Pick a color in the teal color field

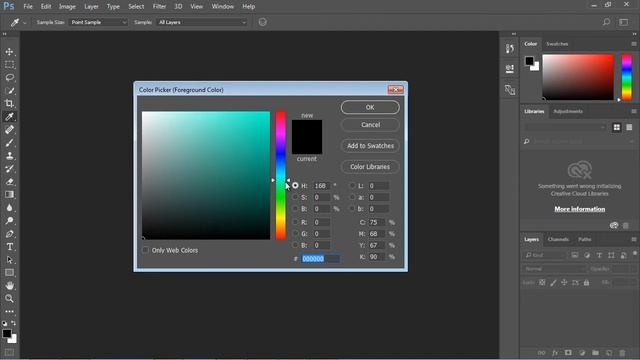click(206, 176)
